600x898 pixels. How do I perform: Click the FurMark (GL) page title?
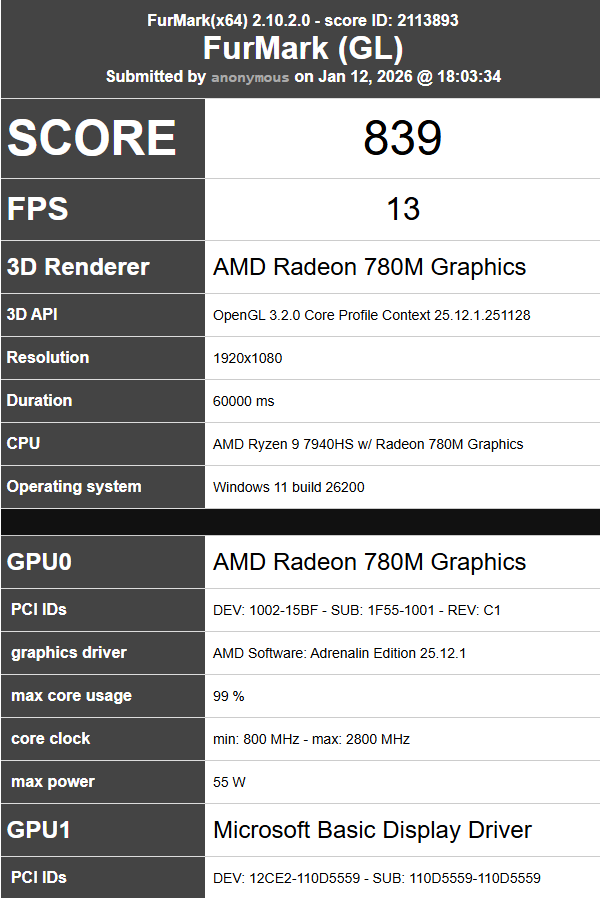[x=302, y=48]
